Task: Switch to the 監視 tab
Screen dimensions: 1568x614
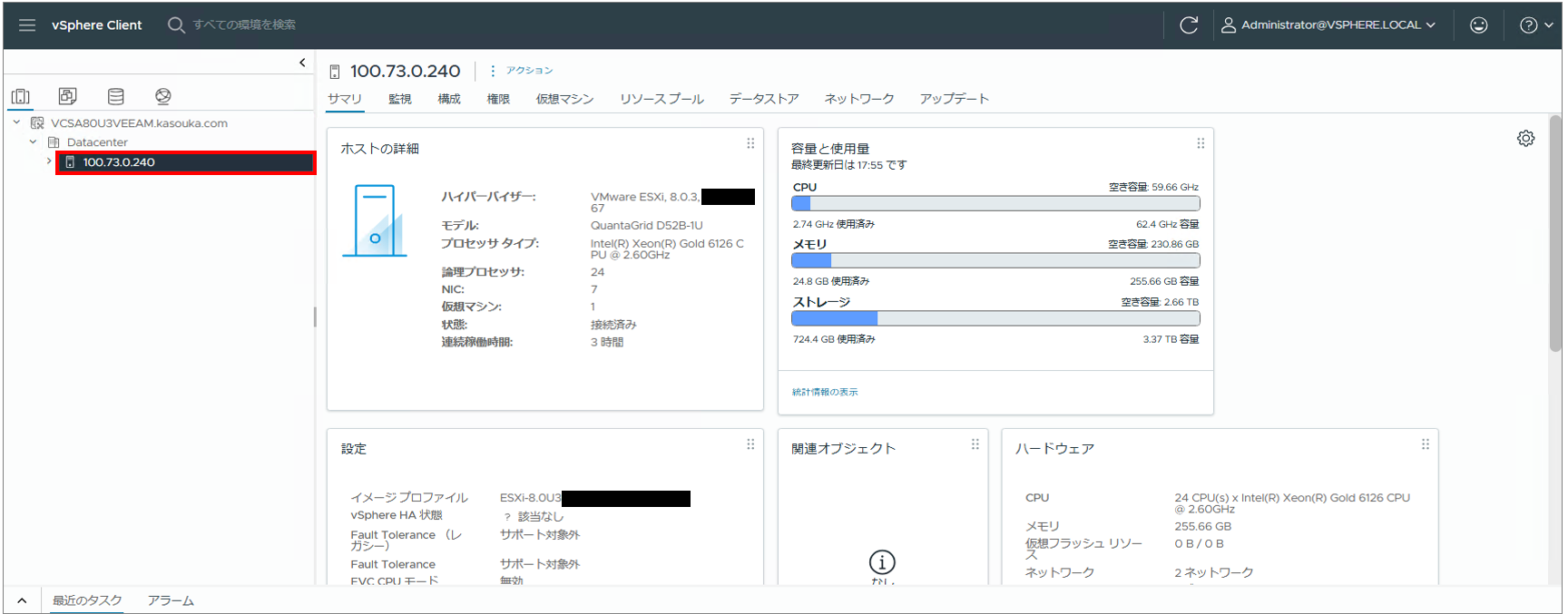Action: [x=400, y=99]
